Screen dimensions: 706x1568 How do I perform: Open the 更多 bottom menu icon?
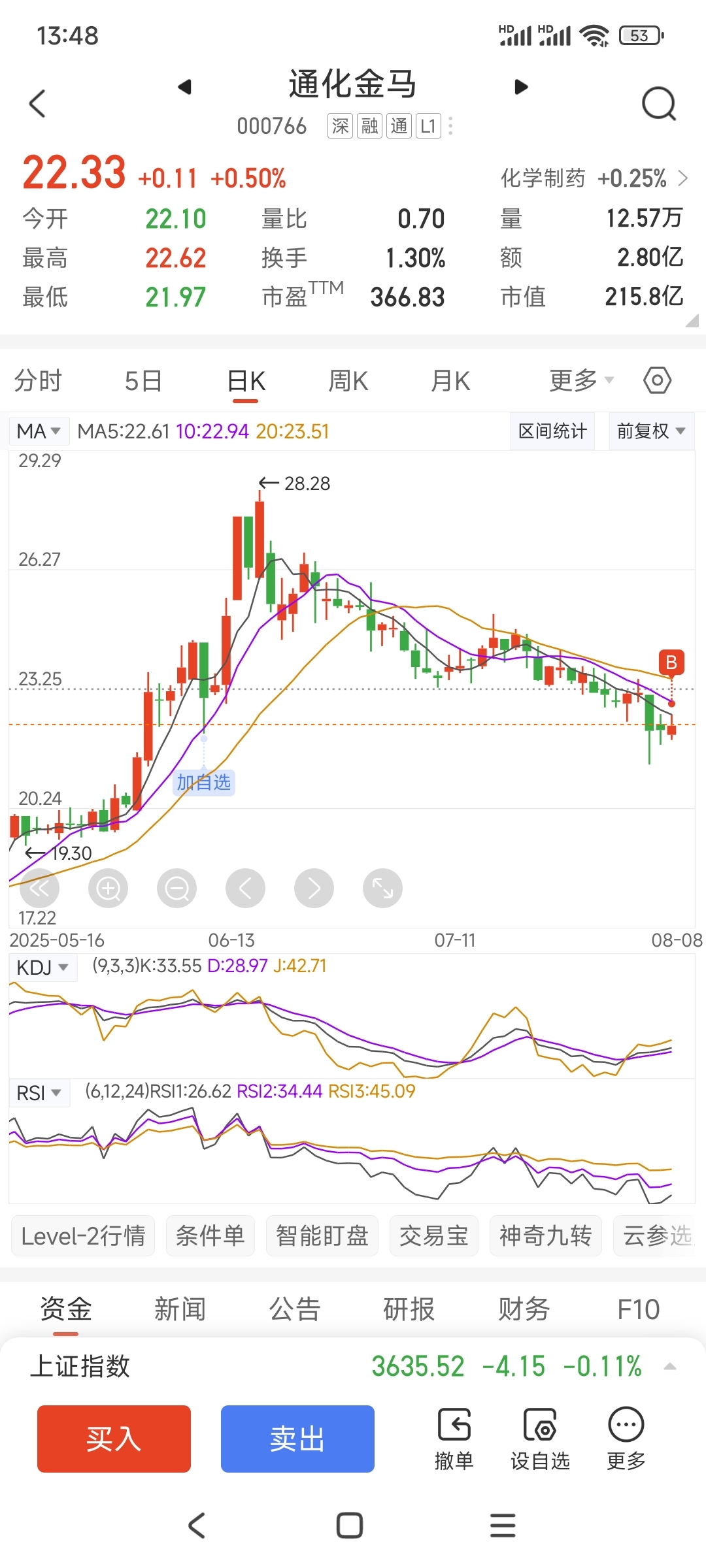pos(626,1439)
